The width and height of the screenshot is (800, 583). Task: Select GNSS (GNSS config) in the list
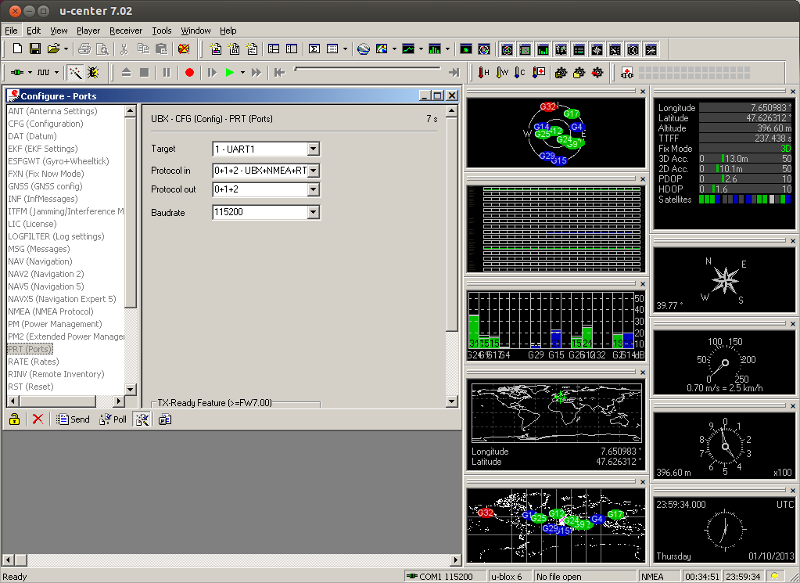tap(45, 186)
